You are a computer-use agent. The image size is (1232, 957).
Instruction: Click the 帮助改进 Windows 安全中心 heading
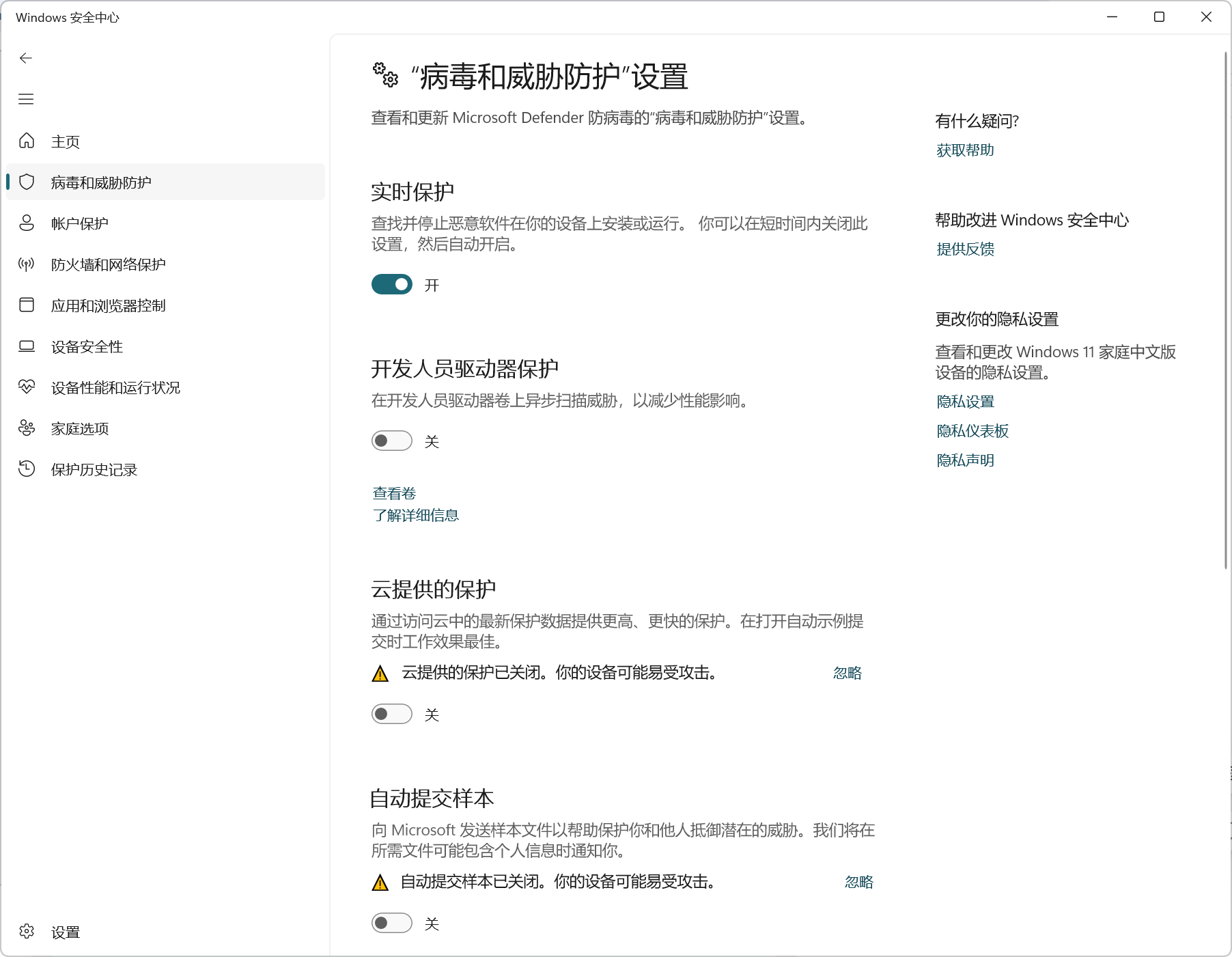(x=1032, y=220)
